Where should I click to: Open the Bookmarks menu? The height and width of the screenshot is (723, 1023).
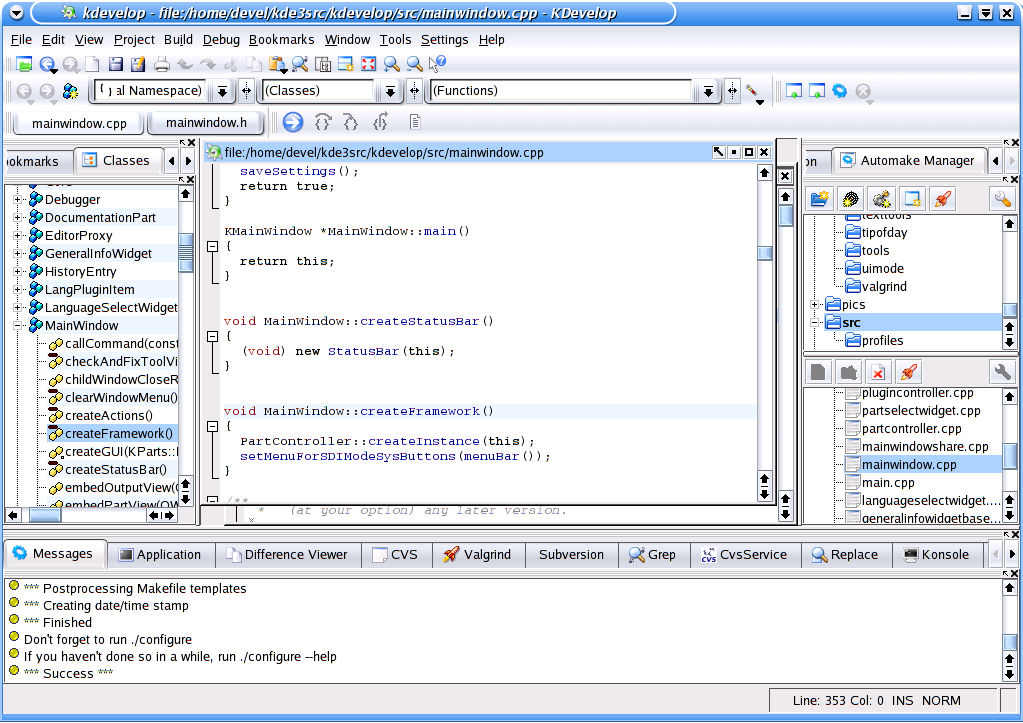(x=281, y=40)
